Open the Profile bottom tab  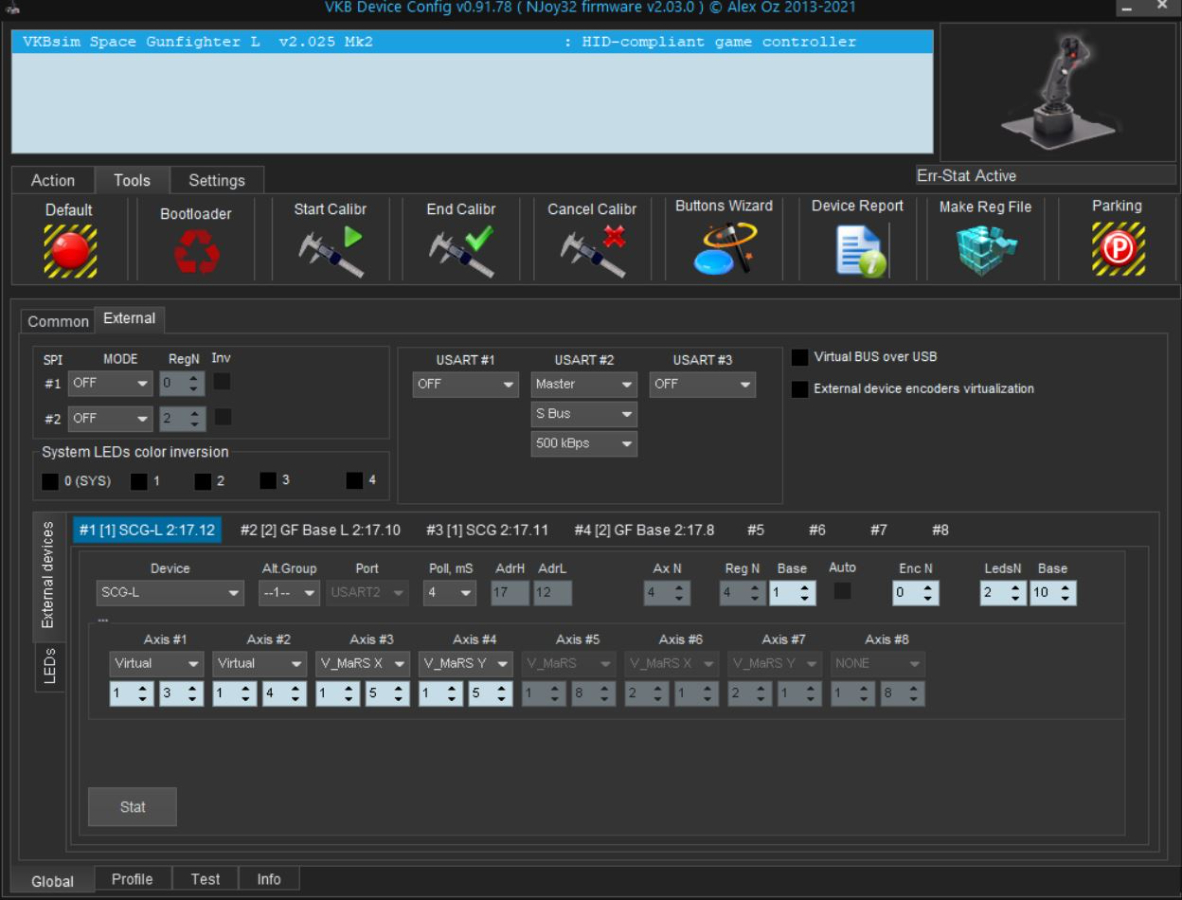pos(132,879)
